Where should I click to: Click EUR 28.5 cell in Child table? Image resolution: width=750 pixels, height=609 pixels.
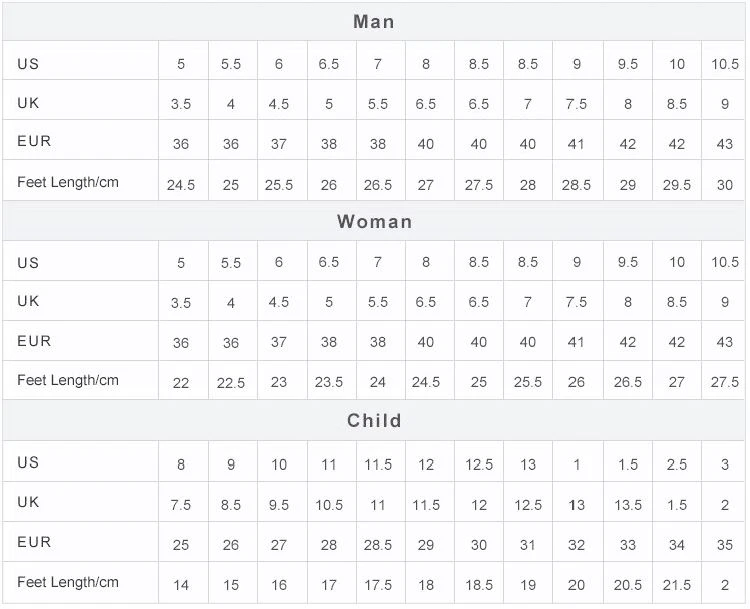(377, 545)
